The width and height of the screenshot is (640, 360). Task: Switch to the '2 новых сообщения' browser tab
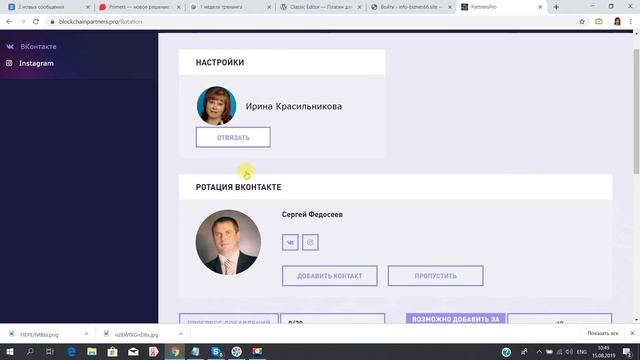tap(49, 7)
